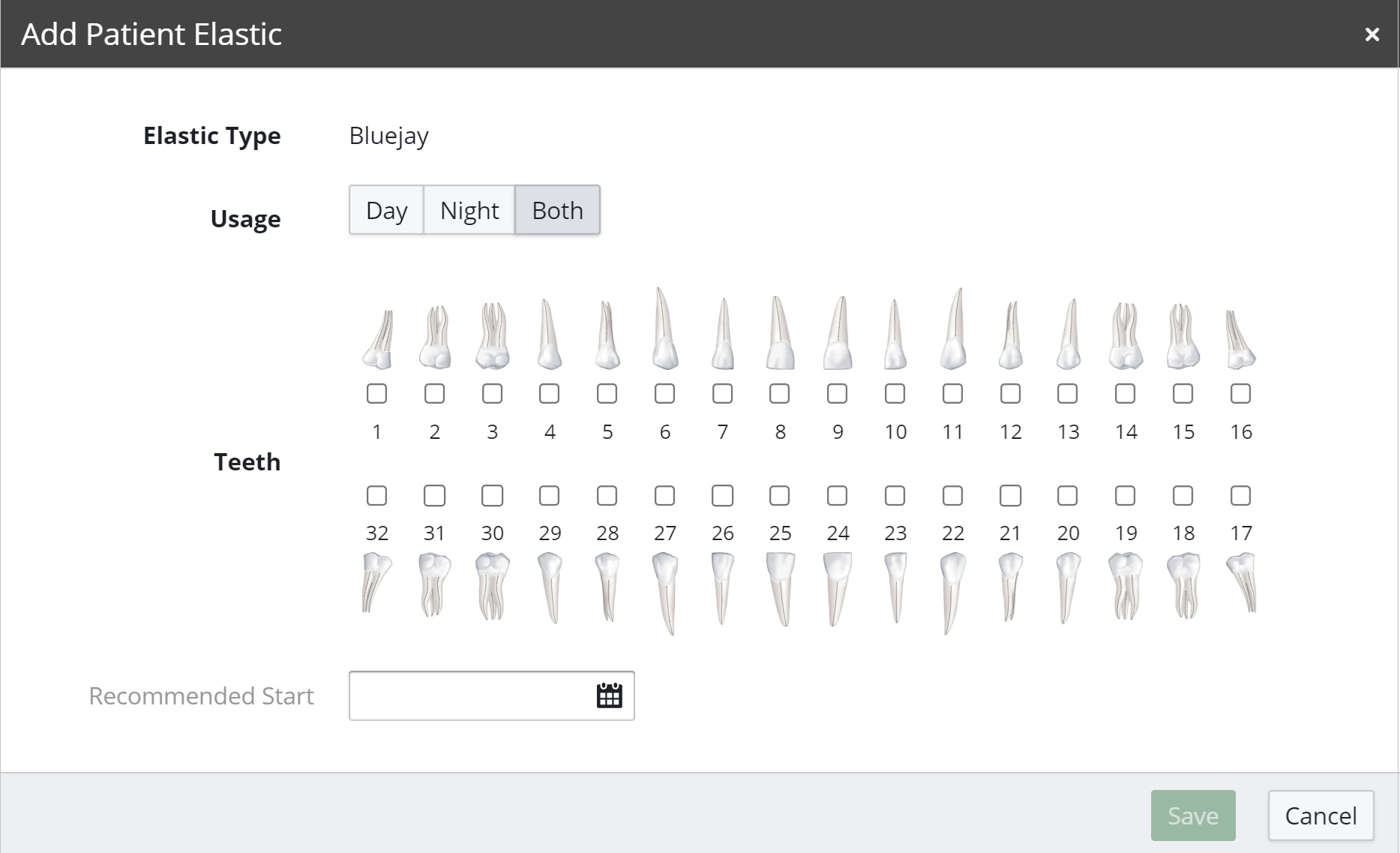1400x853 pixels.
Task: Click the tooth 27 lower canine image
Action: click(x=665, y=594)
